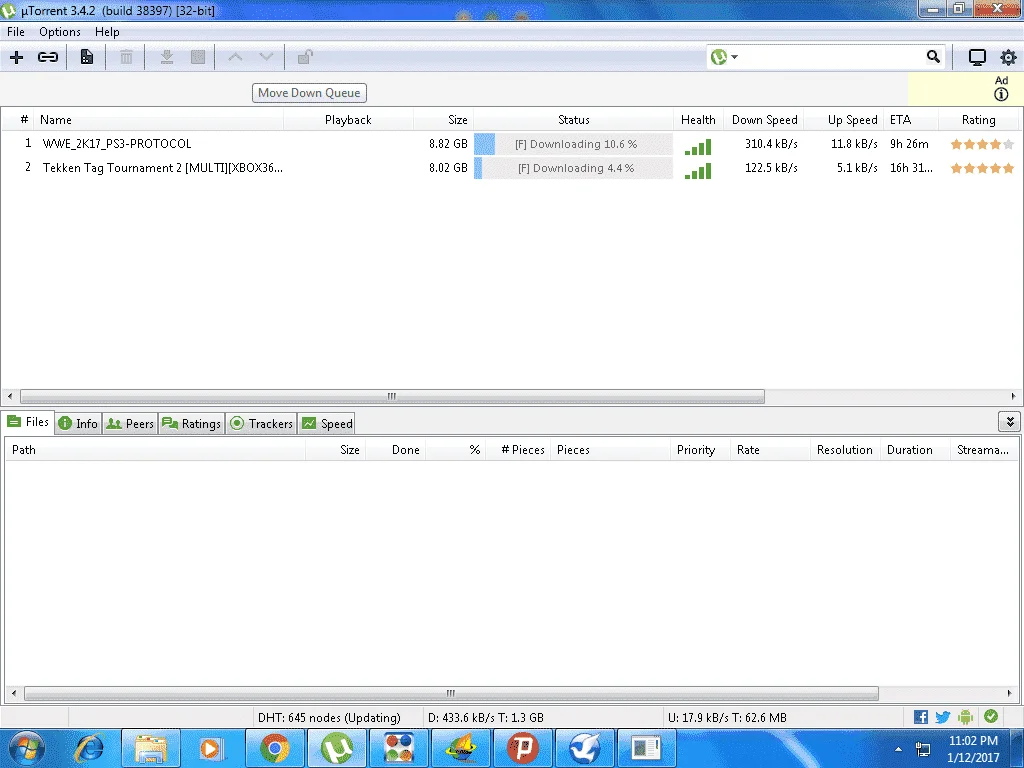This screenshot has width=1024, height=768.
Task: Click the Remove Torrent trash icon
Action: click(x=126, y=57)
